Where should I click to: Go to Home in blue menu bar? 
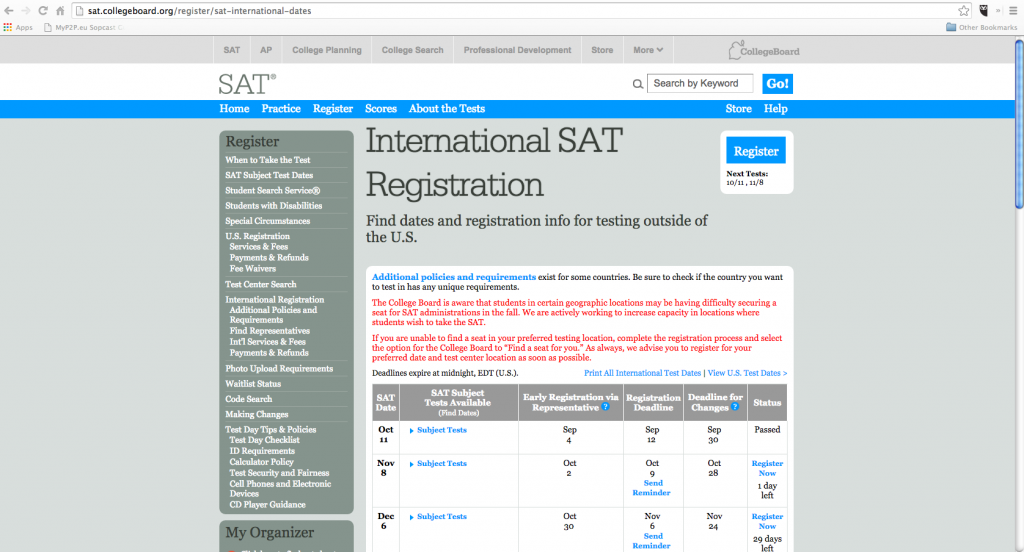pyautogui.click(x=234, y=108)
